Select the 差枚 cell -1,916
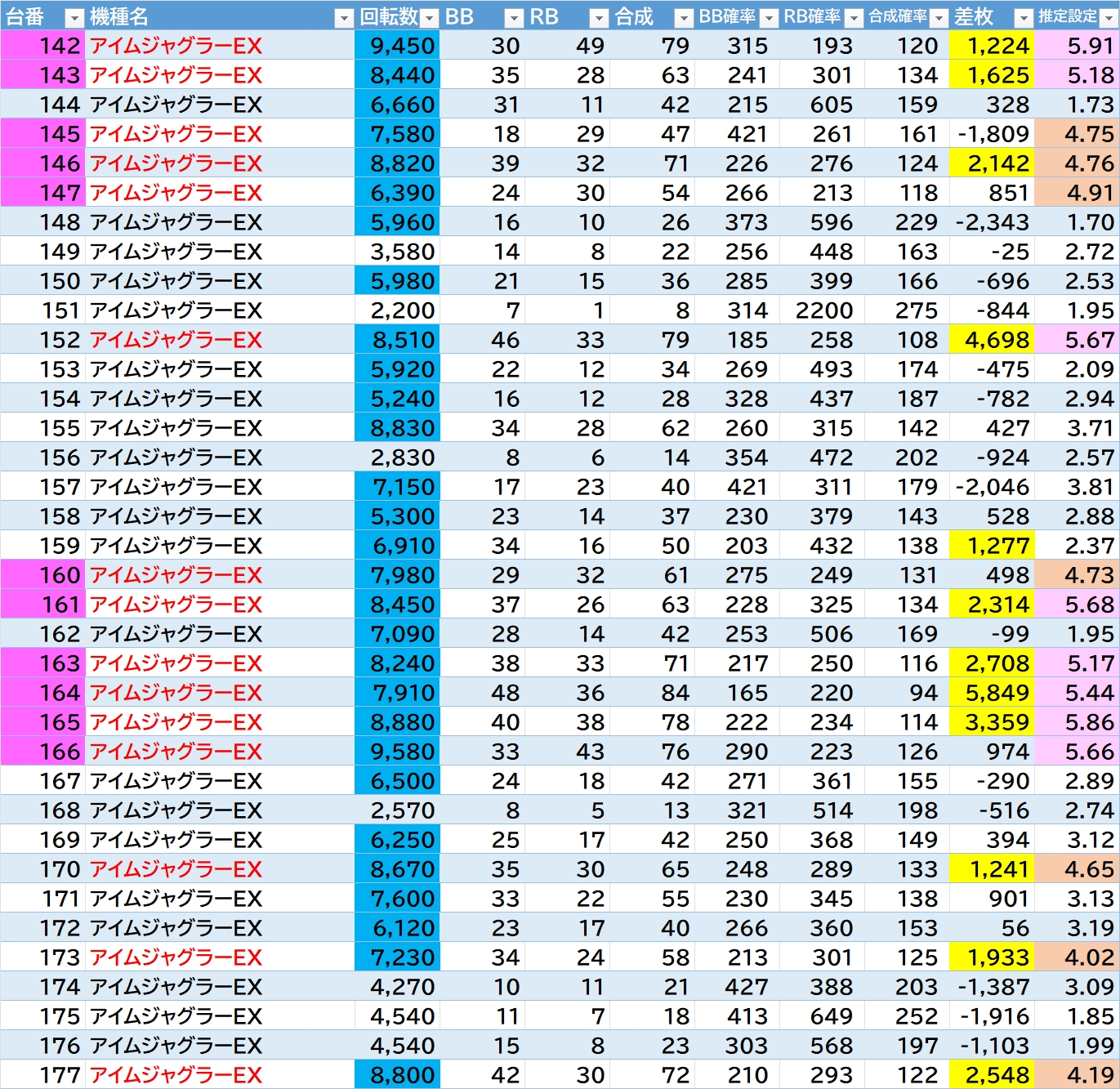 pos(992,1016)
